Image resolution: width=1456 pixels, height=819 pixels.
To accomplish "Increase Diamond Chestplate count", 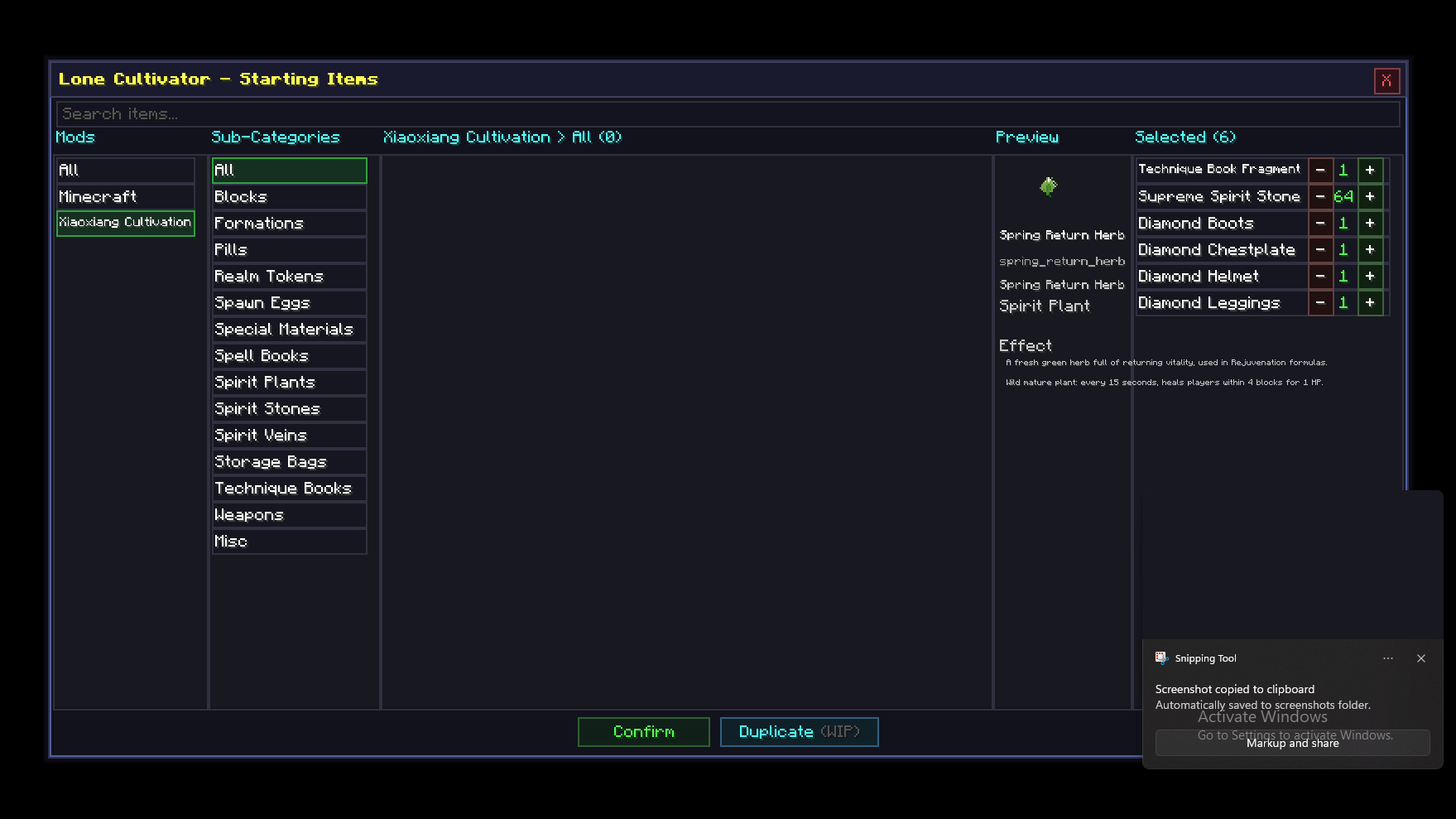I will coord(1370,250).
